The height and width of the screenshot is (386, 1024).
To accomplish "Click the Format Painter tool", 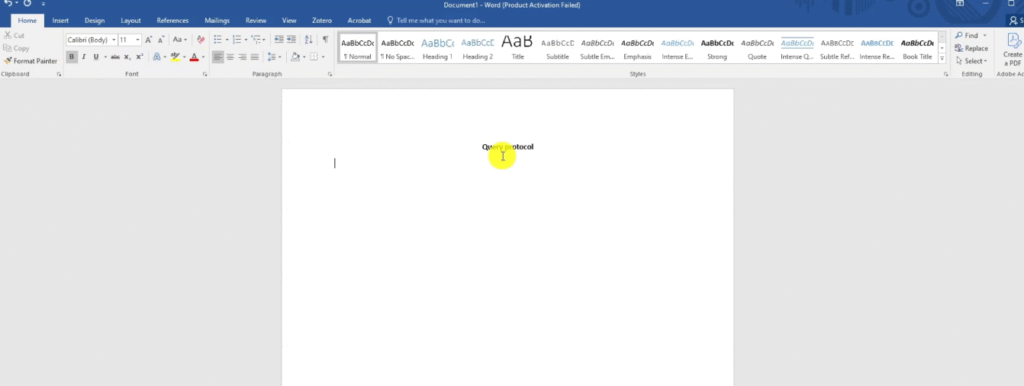I will pyautogui.click(x=31, y=61).
